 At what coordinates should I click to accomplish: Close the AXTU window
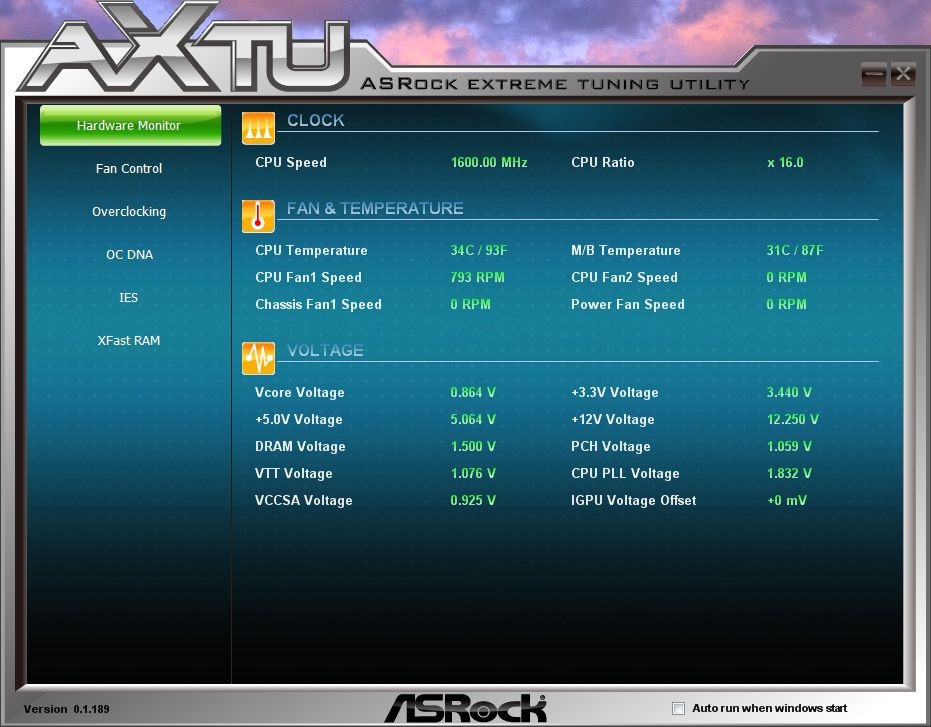[x=902, y=74]
